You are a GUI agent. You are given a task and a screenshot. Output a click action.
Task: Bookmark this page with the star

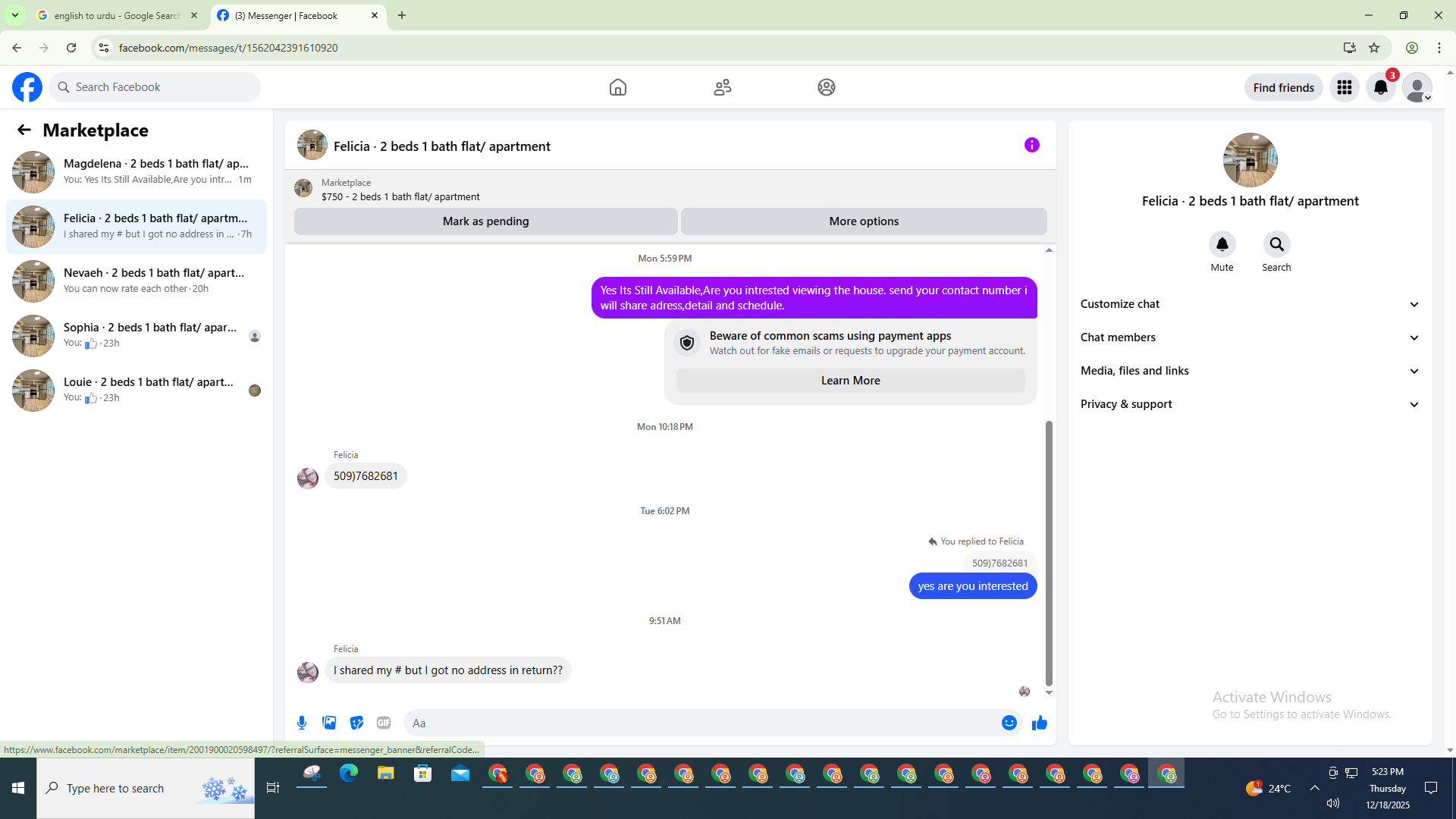(x=1374, y=48)
